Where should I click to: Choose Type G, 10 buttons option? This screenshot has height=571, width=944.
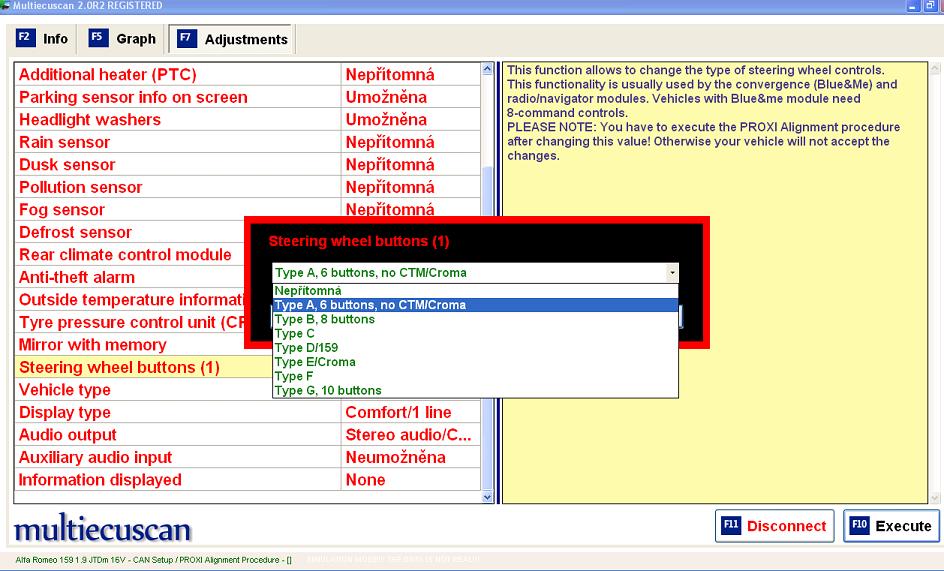pos(476,390)
